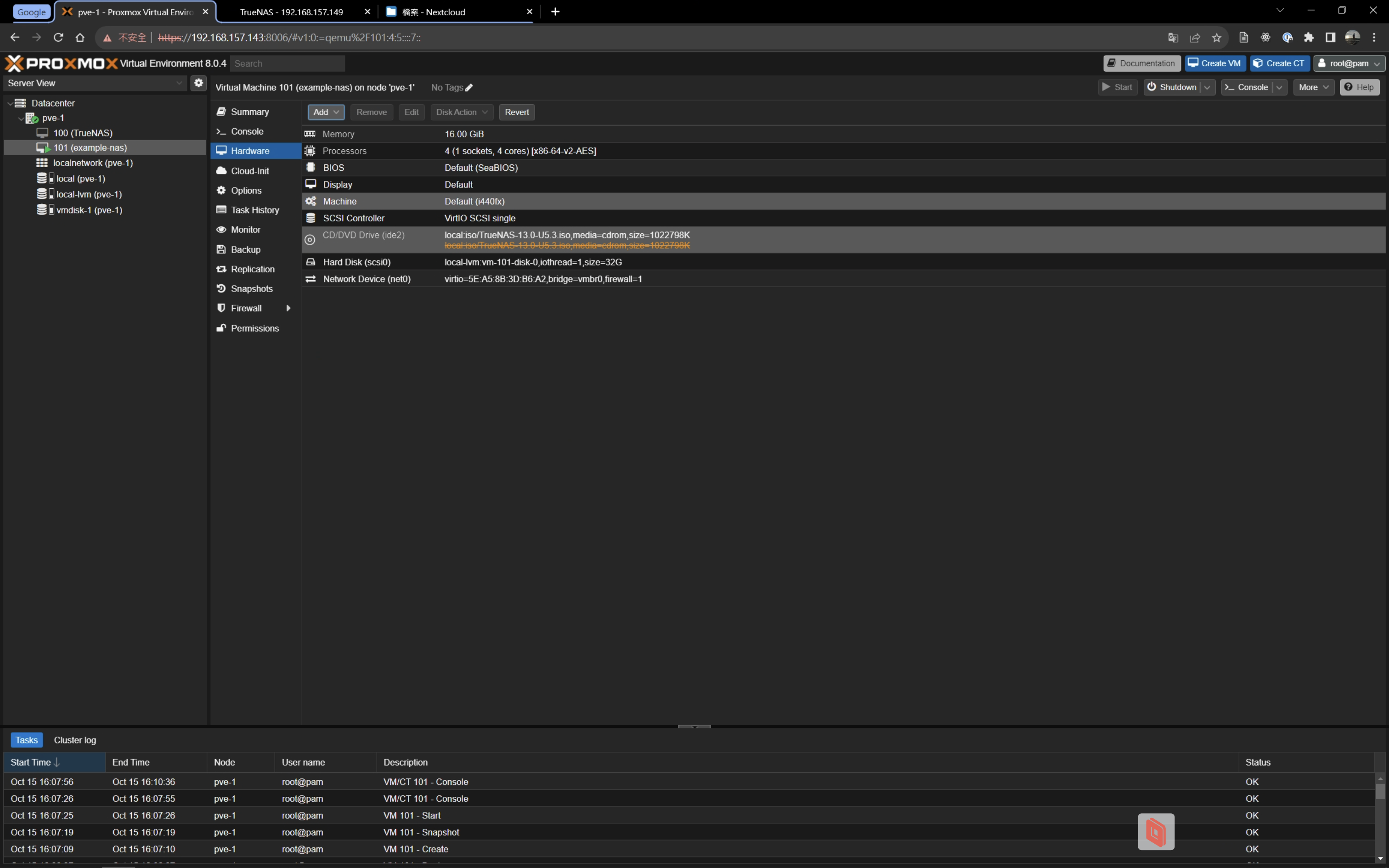Viewport: 1389px width, 868px height.
Task: Click the Revert button
Action: 517,113
